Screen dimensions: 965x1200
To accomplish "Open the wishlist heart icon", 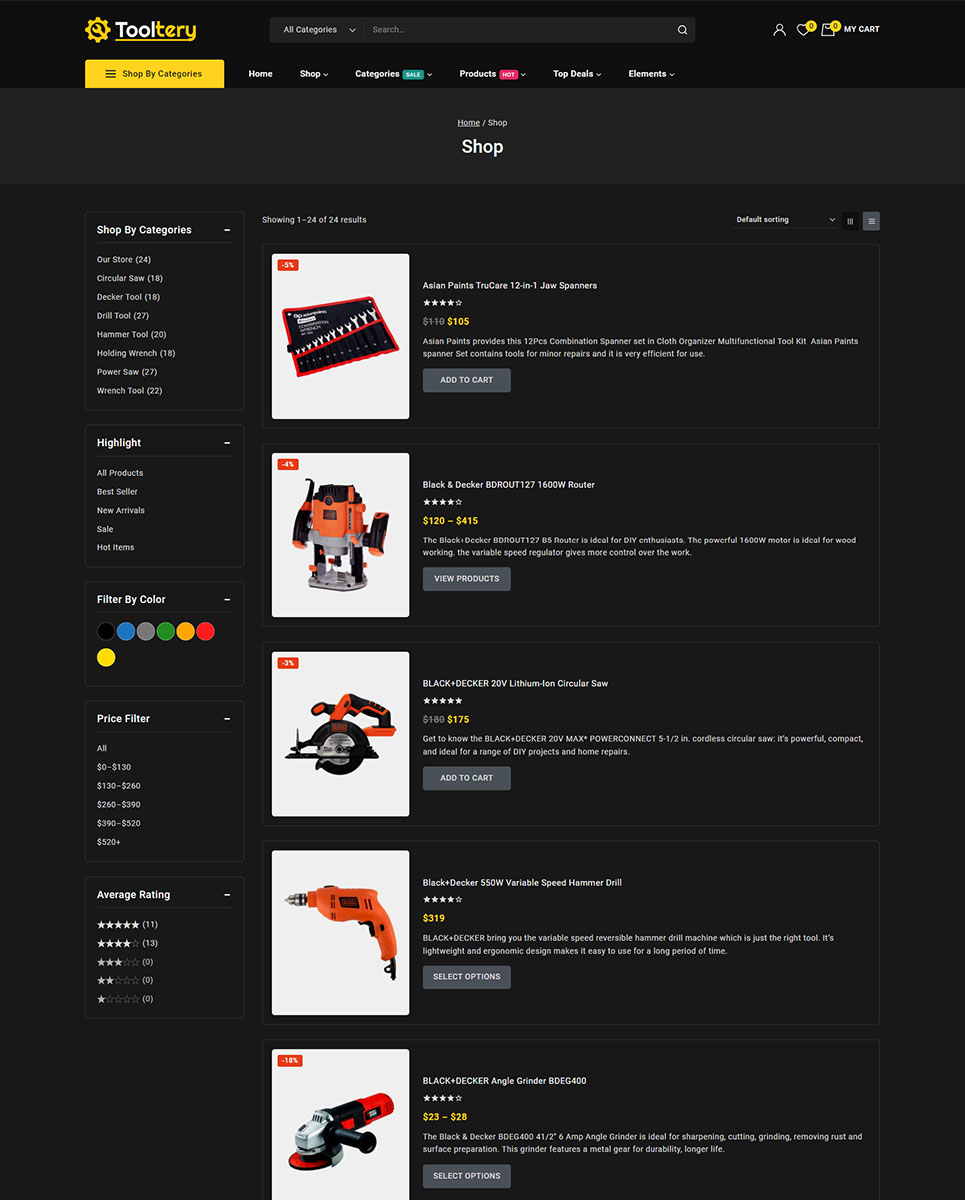I will (x=803, y=30).
